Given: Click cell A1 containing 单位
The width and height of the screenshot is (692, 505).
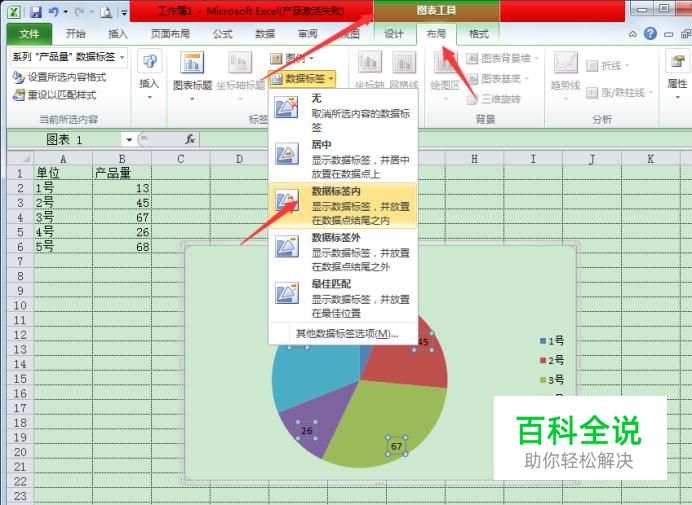Looking at the screenshot, I should [x=63, y=173].
